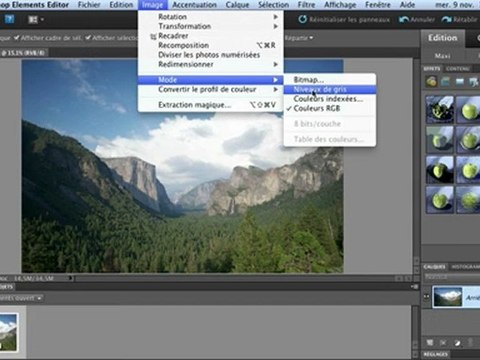Apply the apple effect thumbnail, first row right
The height and width of the screenshot is (360, 480).
(468, 110)
